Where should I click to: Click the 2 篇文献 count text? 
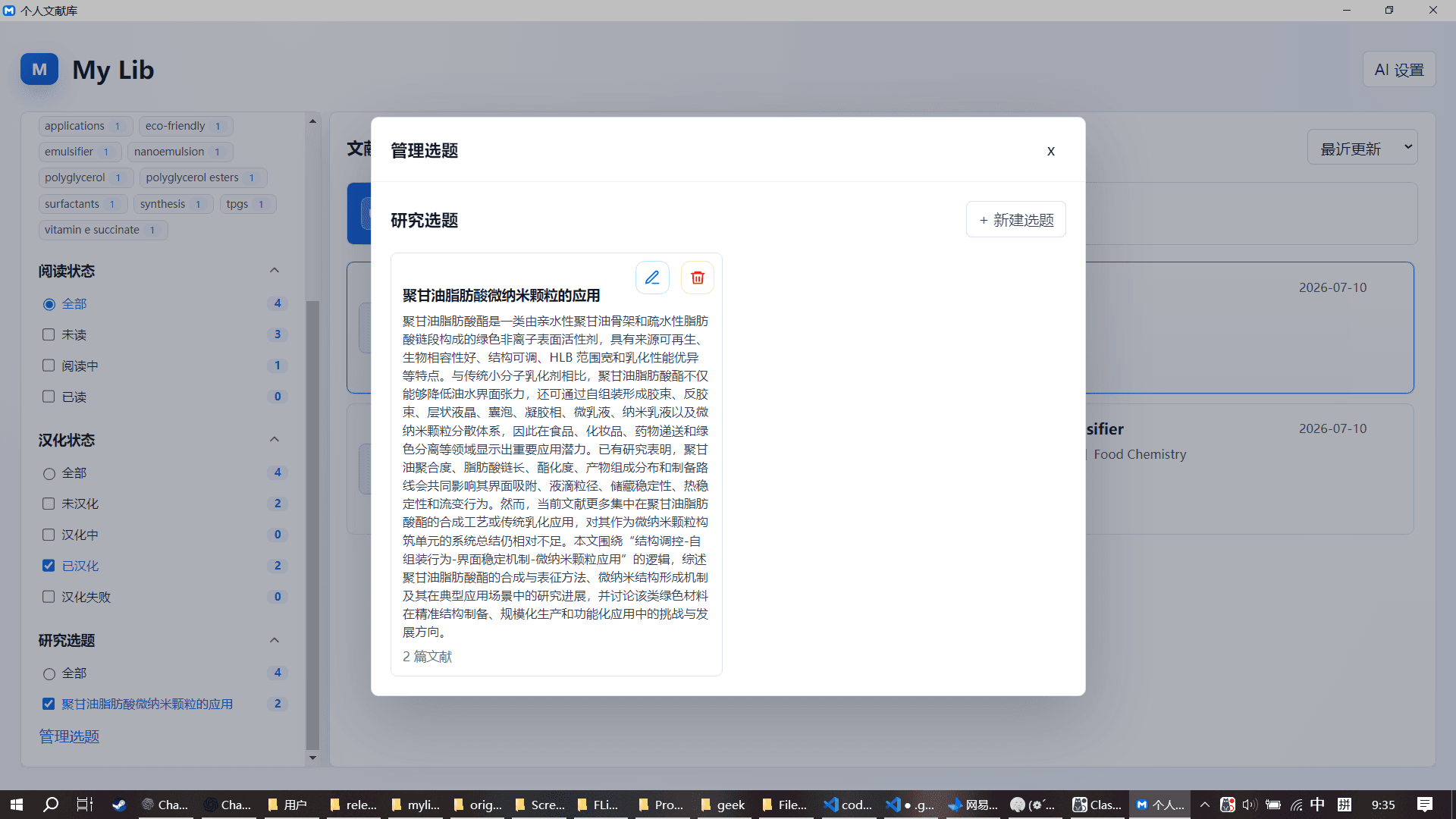coord(427,657)
